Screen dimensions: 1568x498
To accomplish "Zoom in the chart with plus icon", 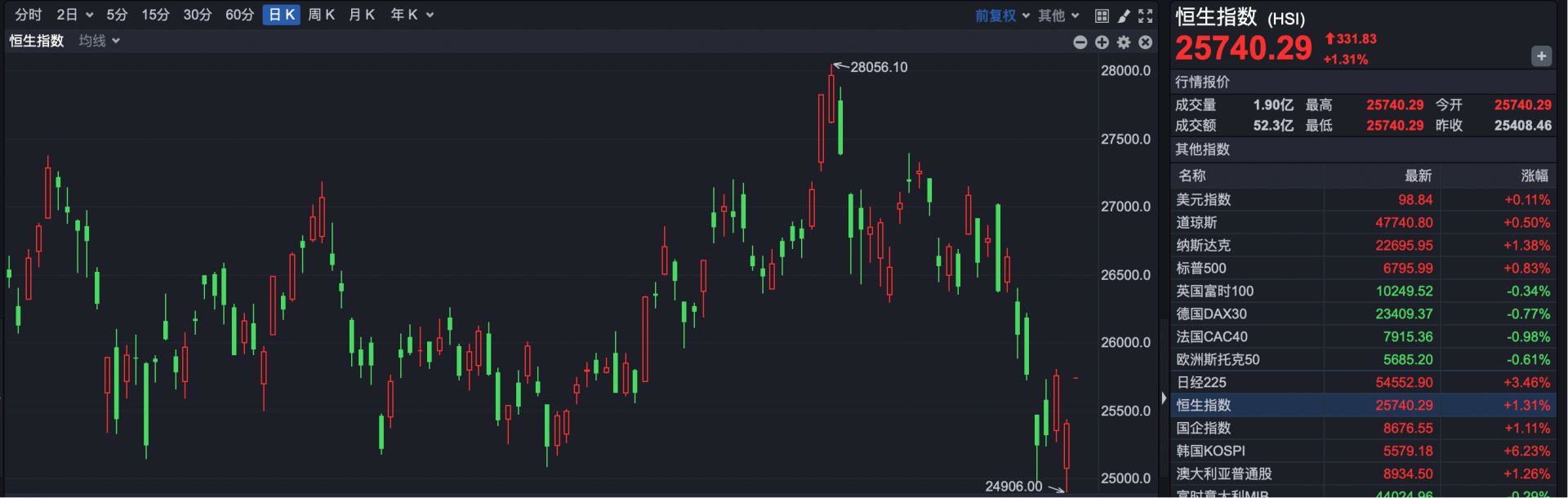I will point(1102,42).
